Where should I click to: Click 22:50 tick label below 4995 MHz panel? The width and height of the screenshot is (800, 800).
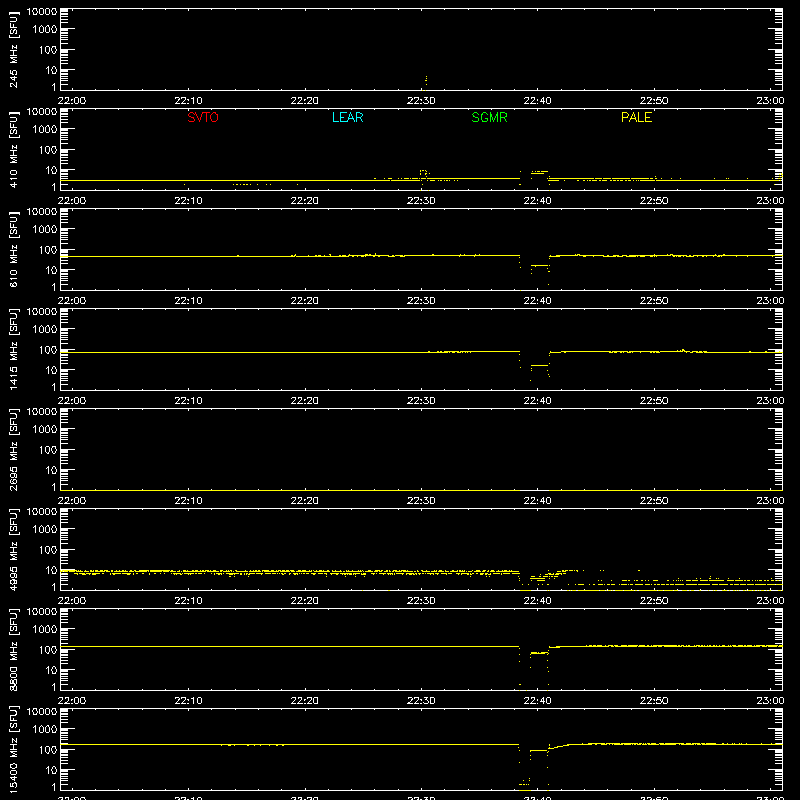[654, 601]
